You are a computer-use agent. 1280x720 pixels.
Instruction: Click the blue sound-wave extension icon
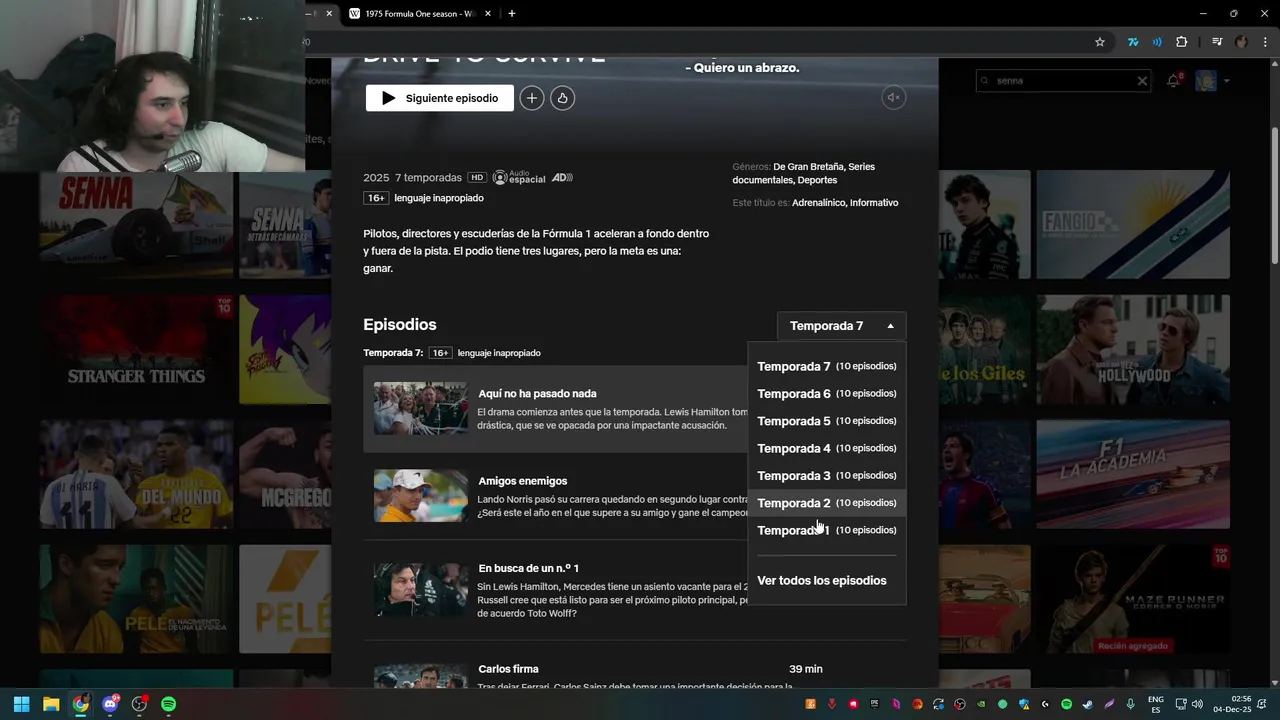1157,42
